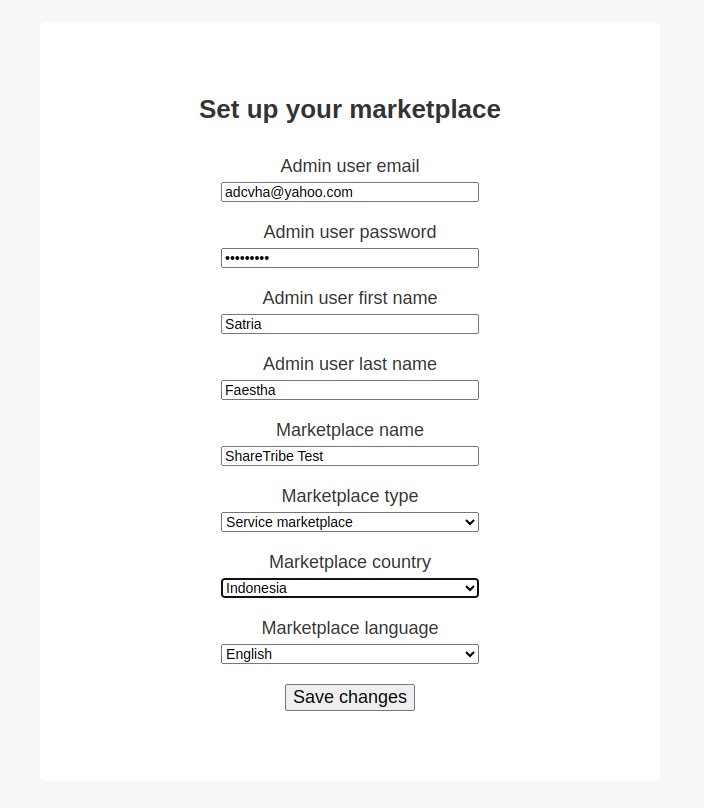The width and height of the screenshot is (704, 808).
Task: Click the "Marketplace language" label
Action: (x=350, y=628)
